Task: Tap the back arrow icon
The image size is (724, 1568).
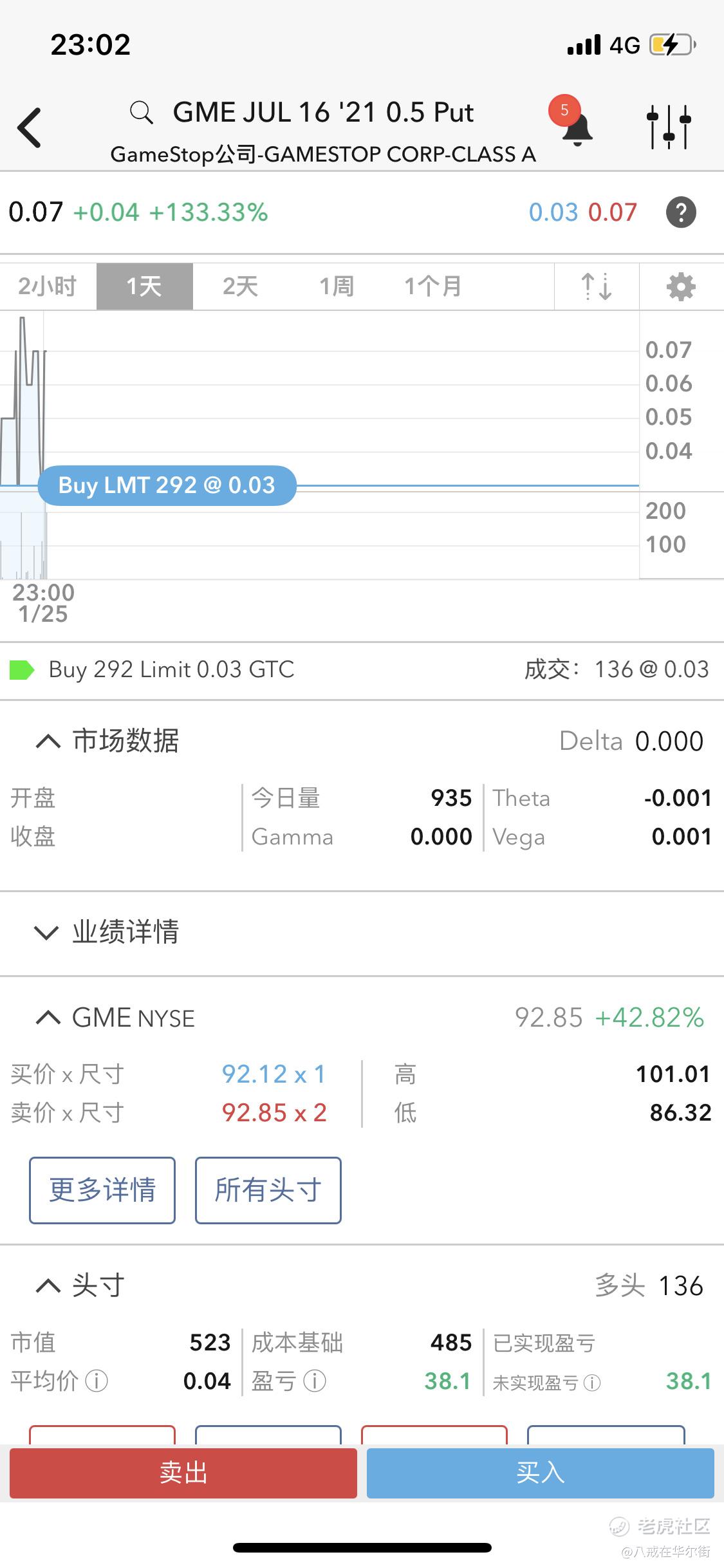Action: (30, 127)
